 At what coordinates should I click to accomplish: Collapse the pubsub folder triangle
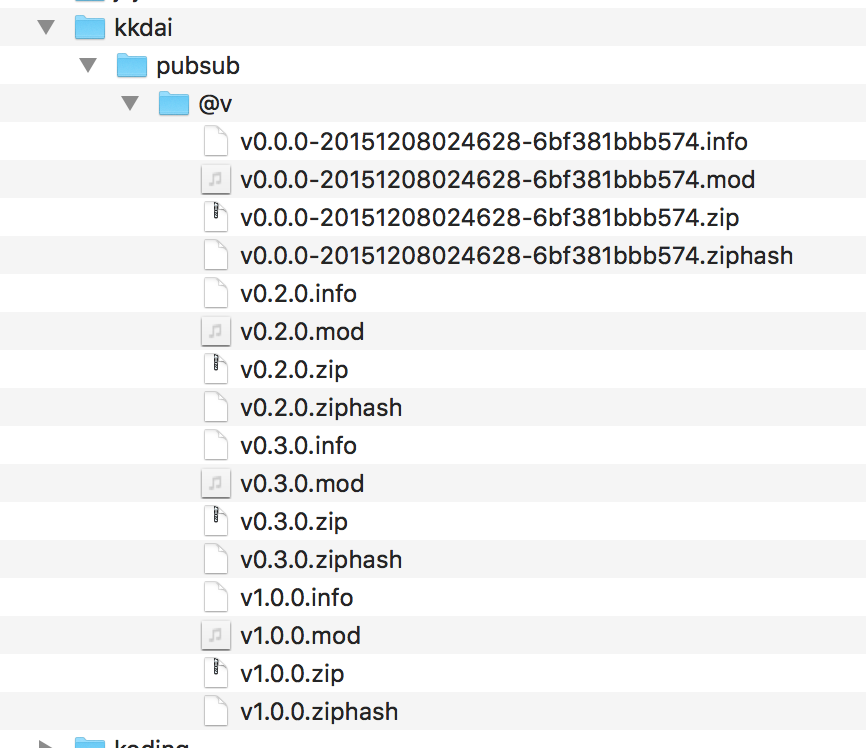pos(88,65)
